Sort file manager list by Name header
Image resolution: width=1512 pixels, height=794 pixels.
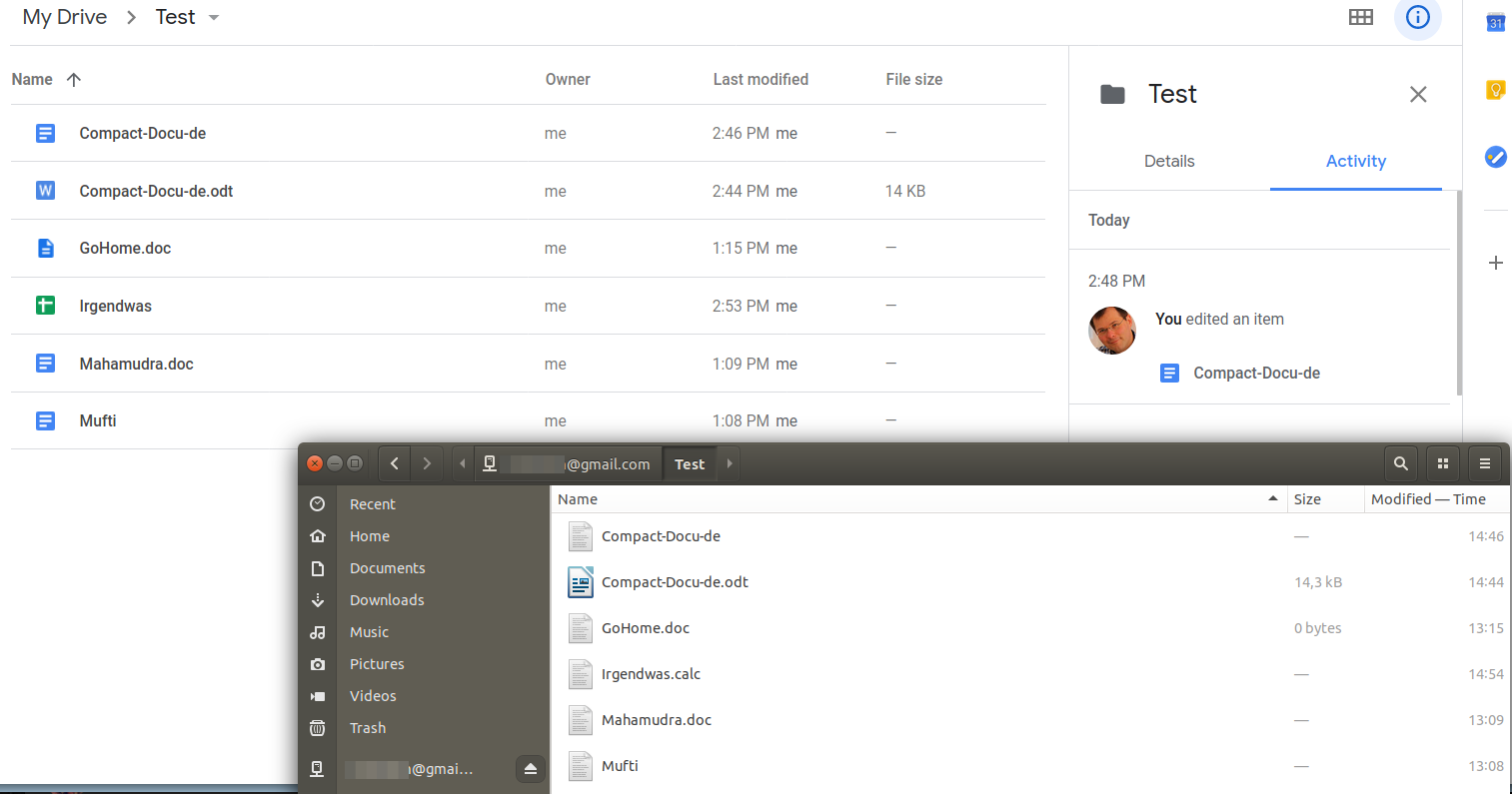[x=578, y=499]
